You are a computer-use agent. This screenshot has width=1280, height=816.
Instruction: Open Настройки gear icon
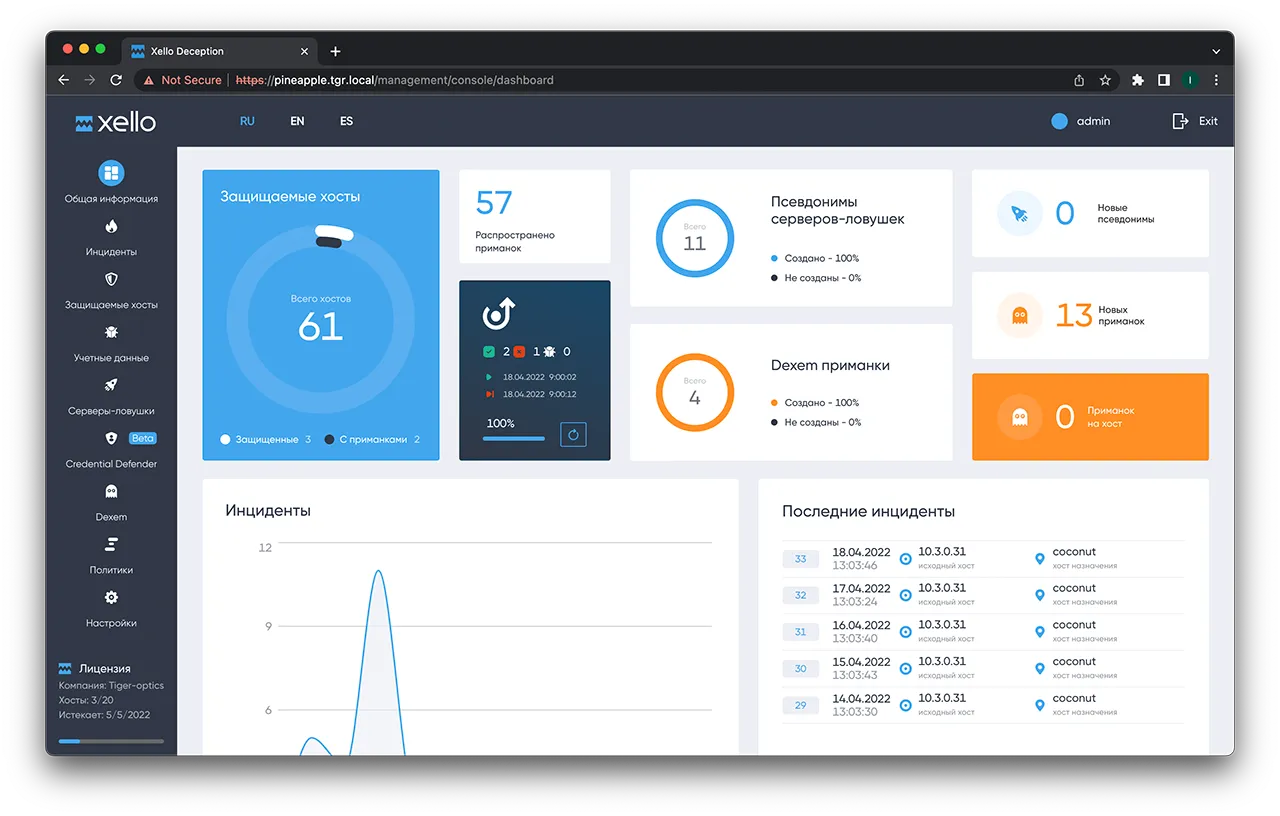coord(111,598)
